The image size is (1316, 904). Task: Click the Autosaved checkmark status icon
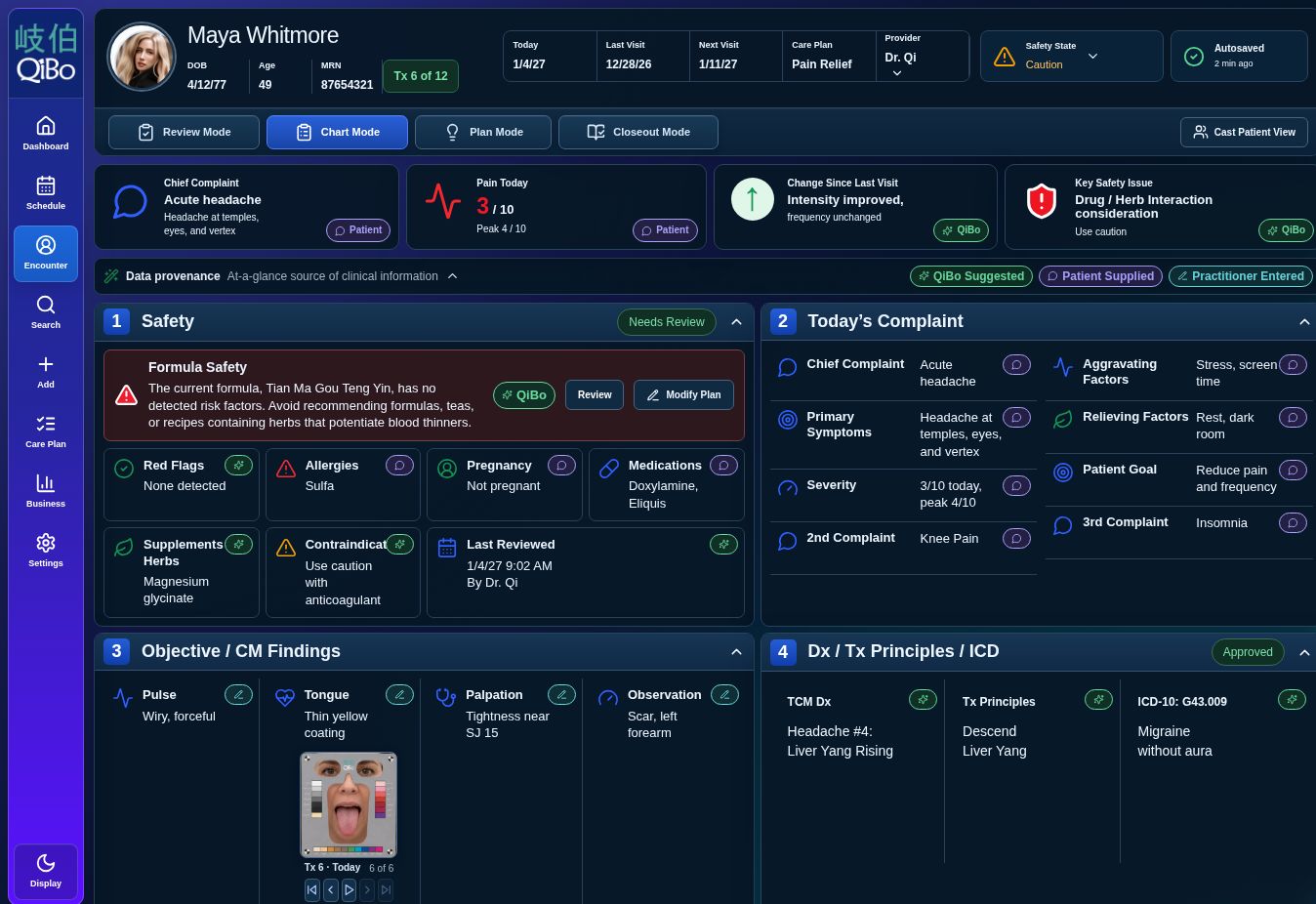tap(1193, 57)
